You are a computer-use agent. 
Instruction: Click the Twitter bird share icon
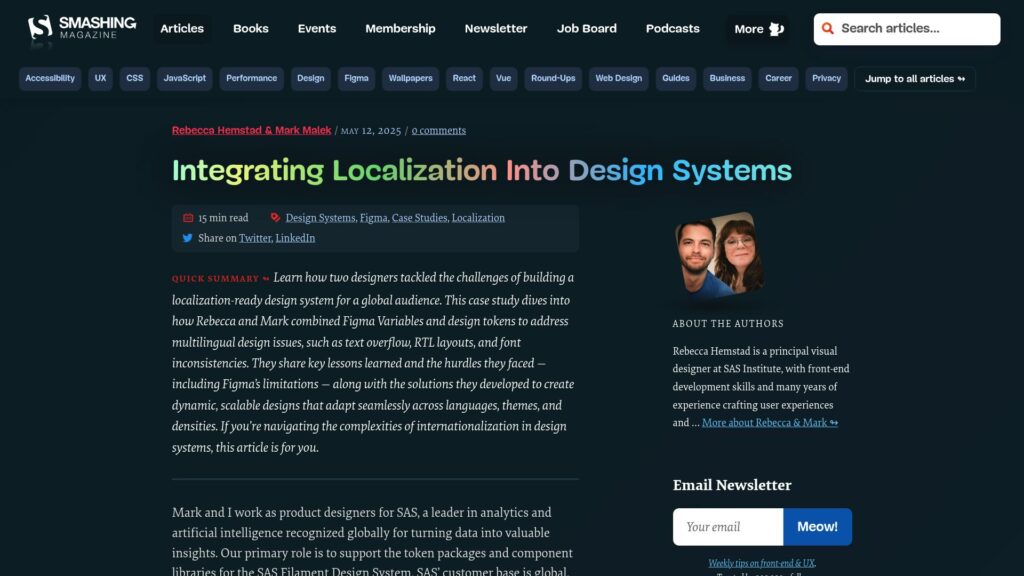click(187, 238)
